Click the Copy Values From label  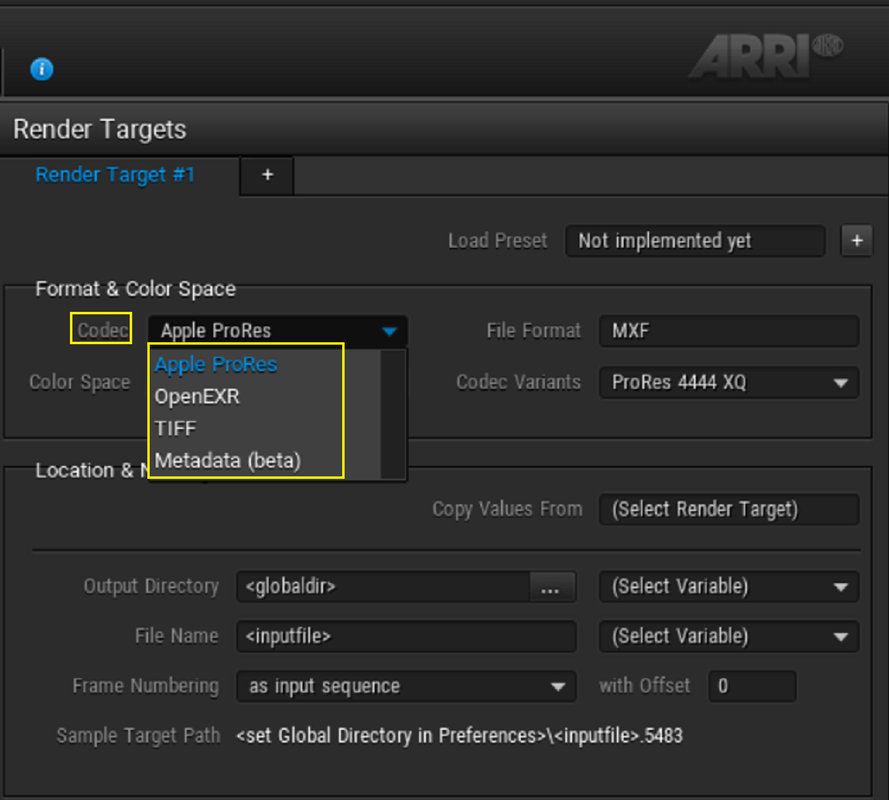pyautogui.click(x=507, y=509)
